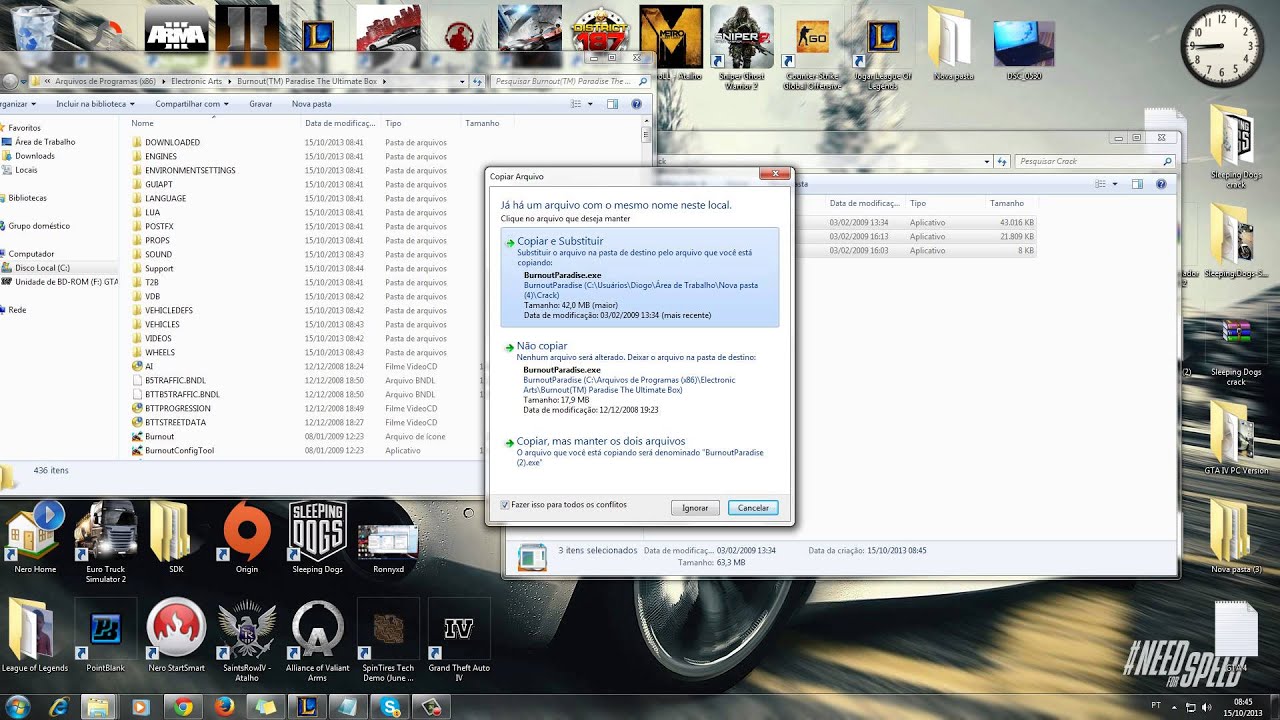Select Área de Trabalho in navigation pane
Image resolution: width=1280 pixels, height=720 pixels.
pos(45,142)
